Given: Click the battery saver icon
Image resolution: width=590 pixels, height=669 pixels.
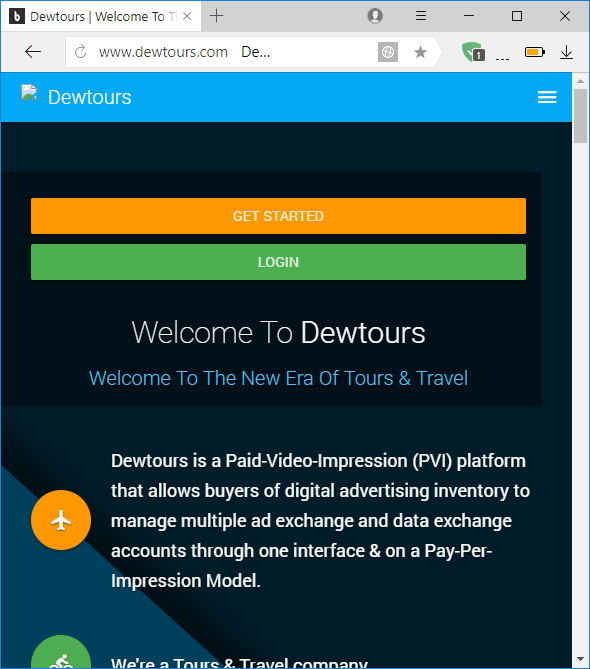Looking at the screenshot, I should coord(535,52).
